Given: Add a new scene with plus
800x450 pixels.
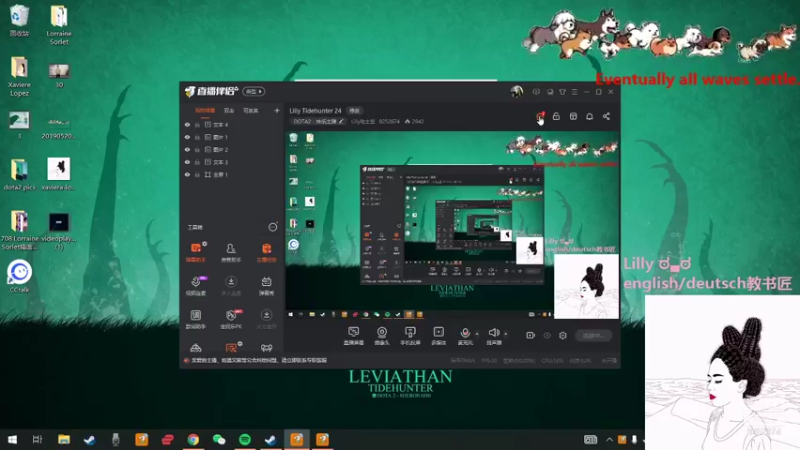Looking at the screenshot, I should click(x=277, y=111).
